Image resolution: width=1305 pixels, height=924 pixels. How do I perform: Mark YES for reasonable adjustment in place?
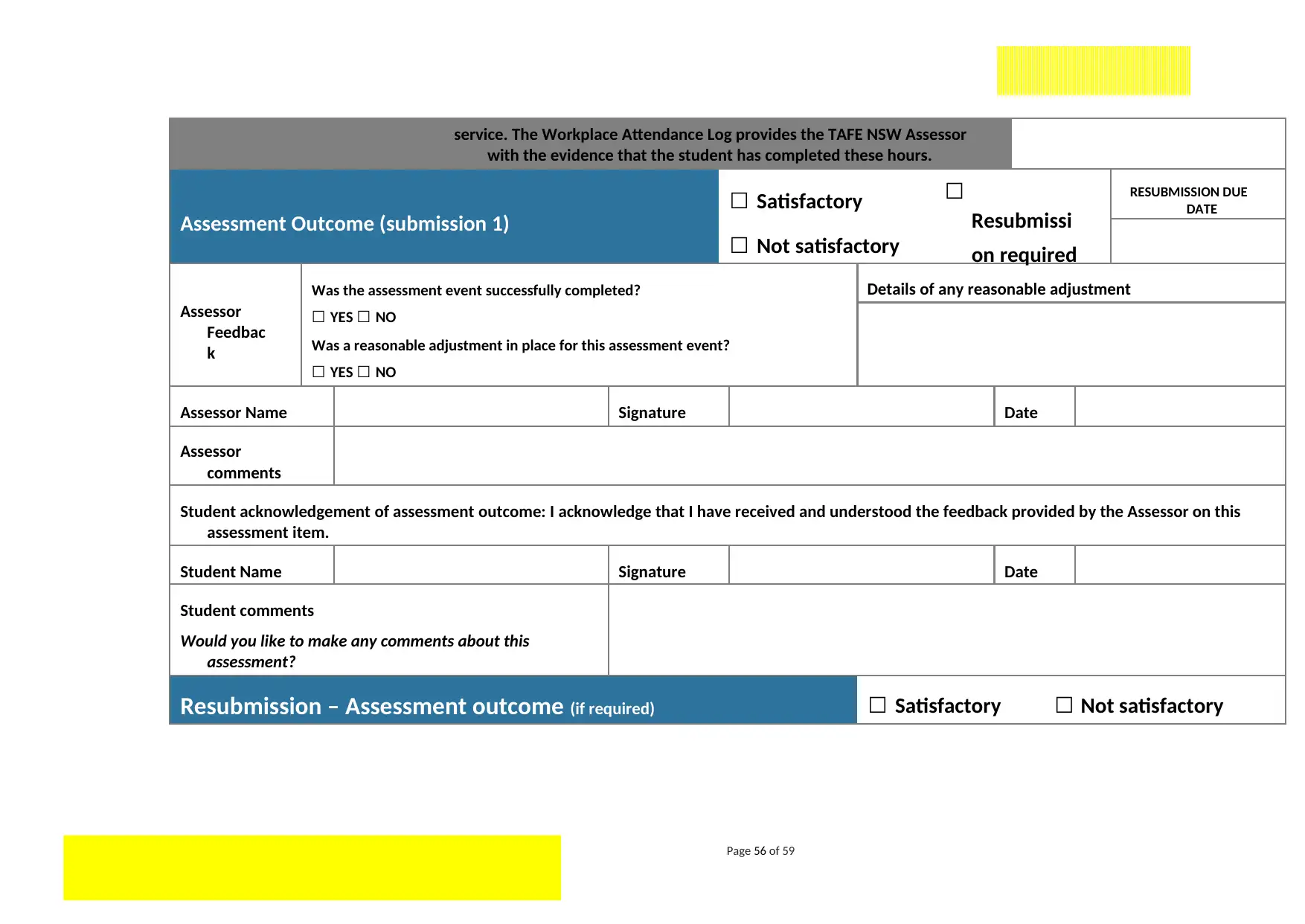point(318,372)
